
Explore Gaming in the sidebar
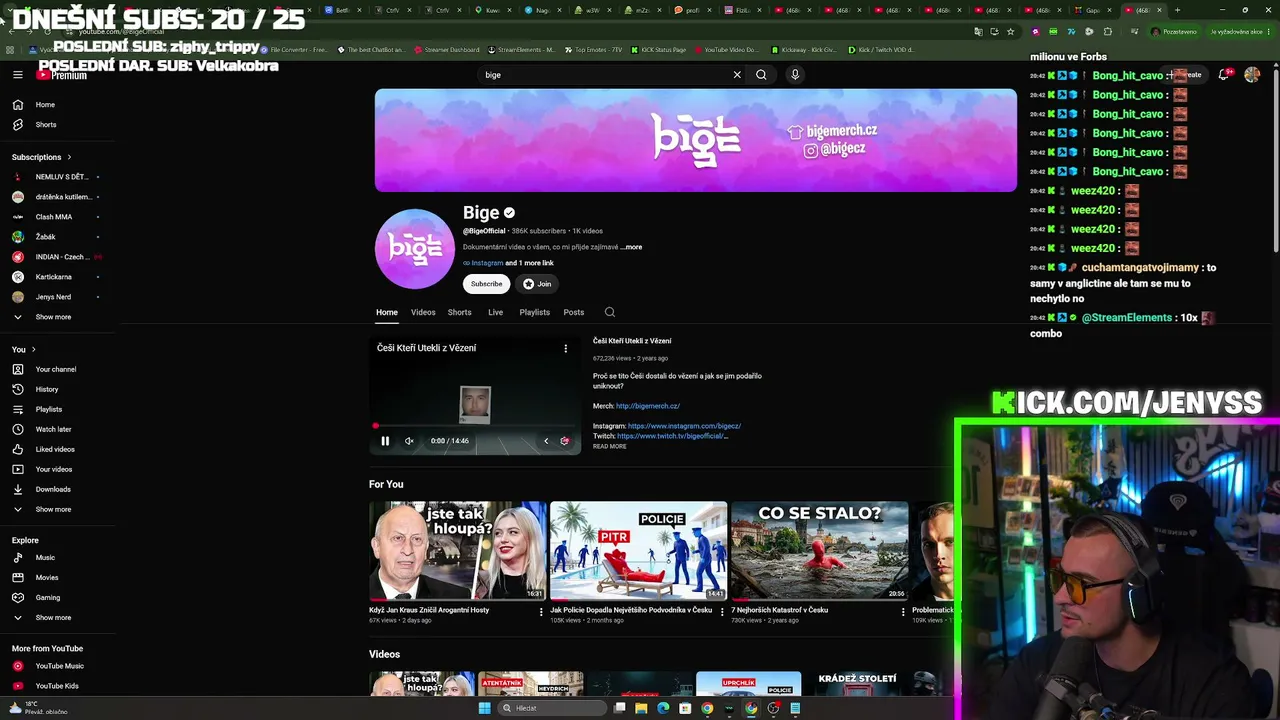48,597
